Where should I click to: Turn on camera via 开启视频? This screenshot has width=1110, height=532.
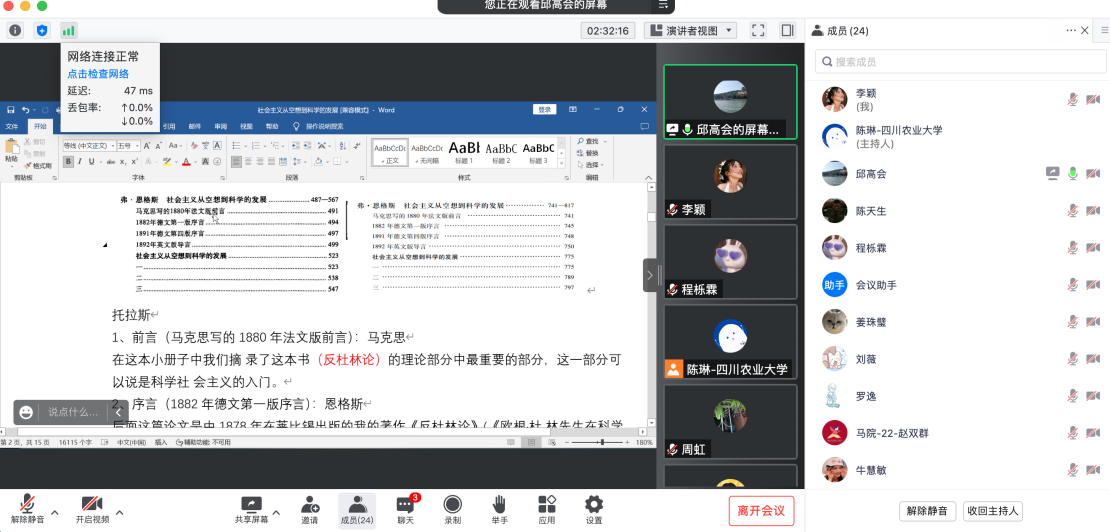point(92,509)
